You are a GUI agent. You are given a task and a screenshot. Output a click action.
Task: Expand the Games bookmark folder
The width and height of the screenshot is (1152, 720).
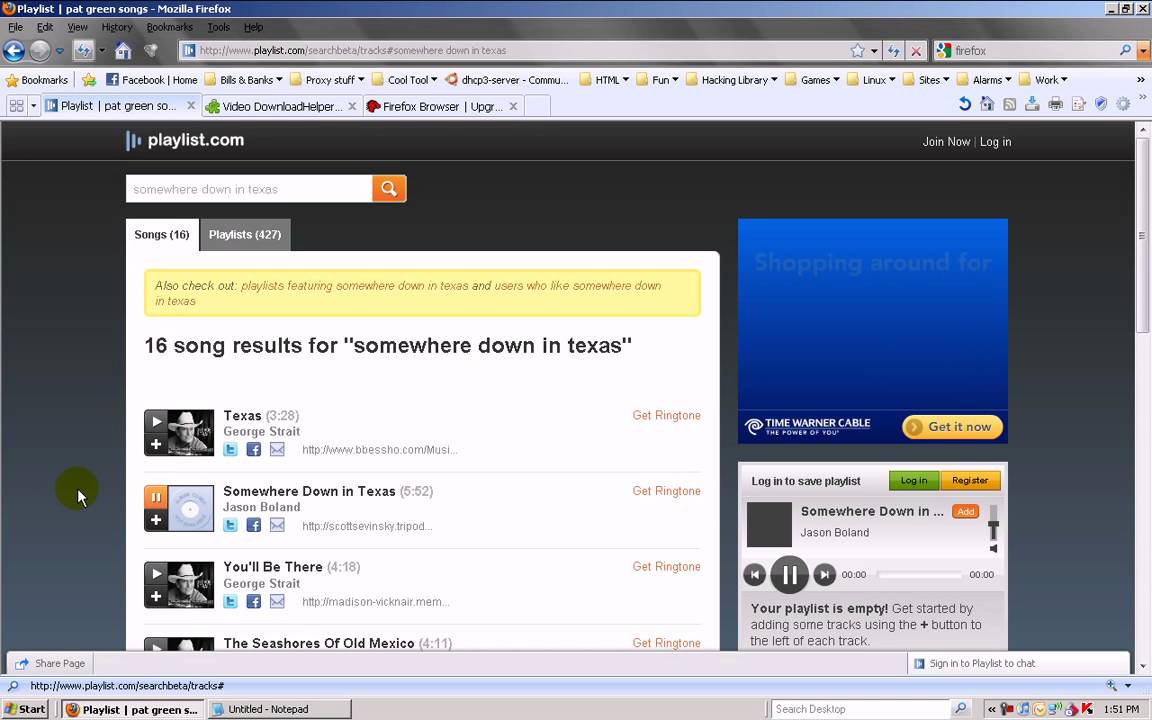click(813, 80)
